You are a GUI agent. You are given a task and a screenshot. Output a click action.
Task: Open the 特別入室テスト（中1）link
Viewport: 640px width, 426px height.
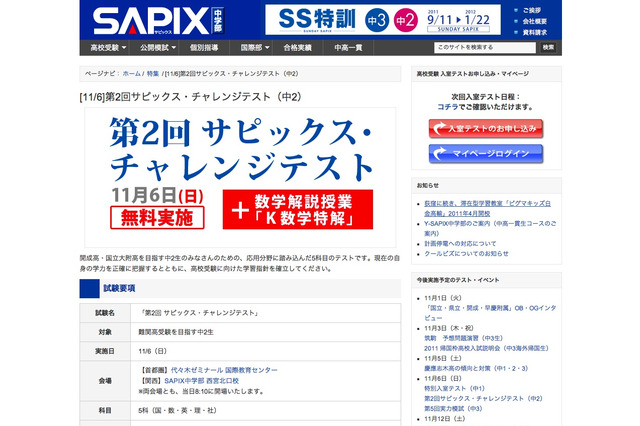pyautogui.click(x=454, y=388)
